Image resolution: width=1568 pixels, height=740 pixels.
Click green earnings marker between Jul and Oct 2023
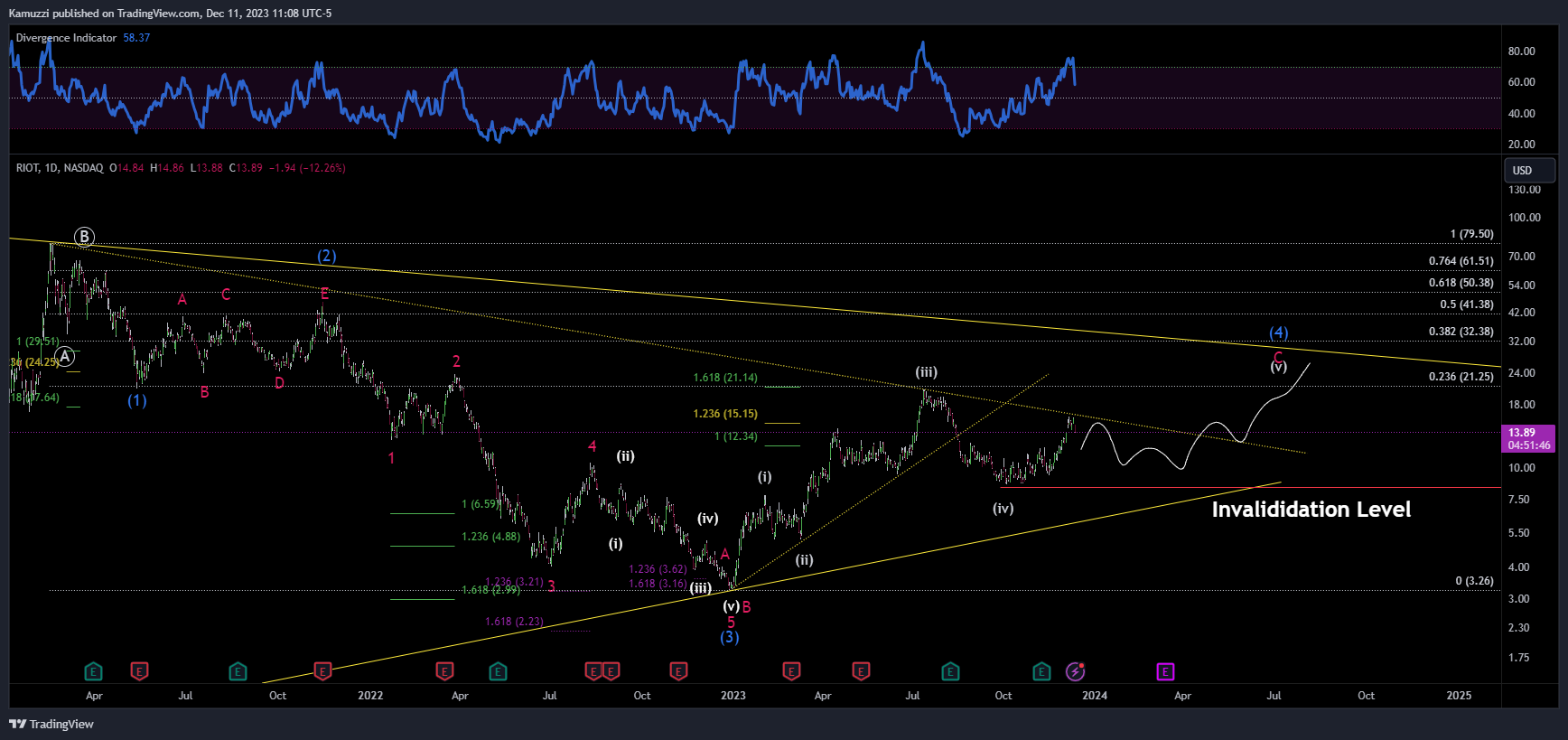[x=950, y=671]
